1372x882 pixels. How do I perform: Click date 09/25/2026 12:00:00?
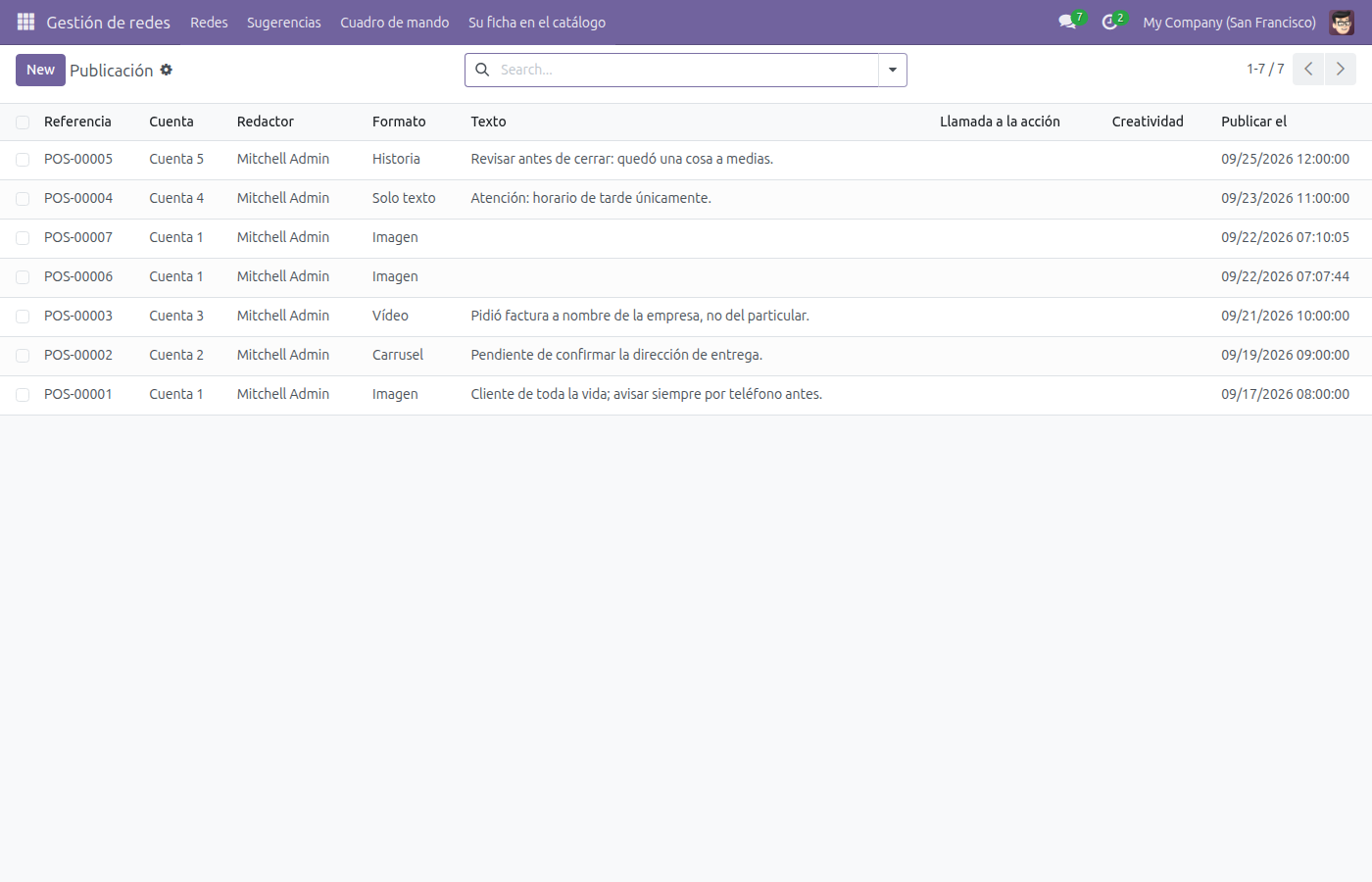[x=1285, y=159]
